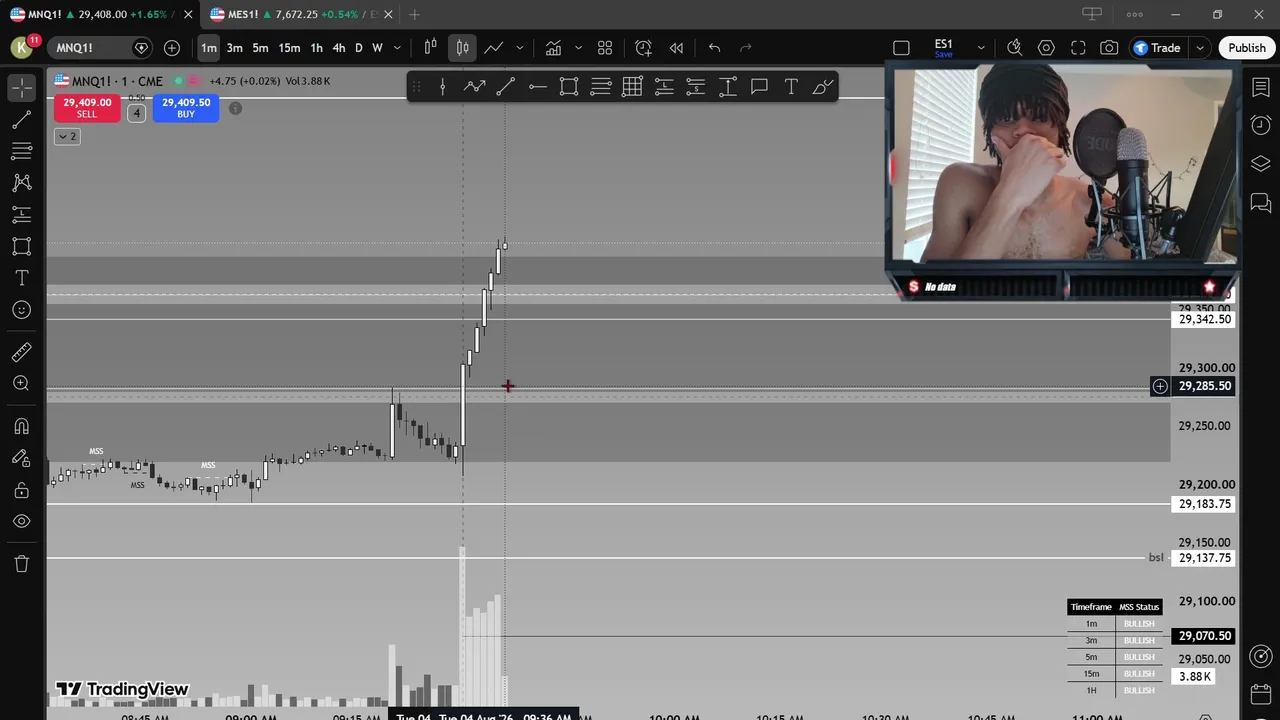
Task: Open quick search in top toolbar
Action: click(1014, 48)
